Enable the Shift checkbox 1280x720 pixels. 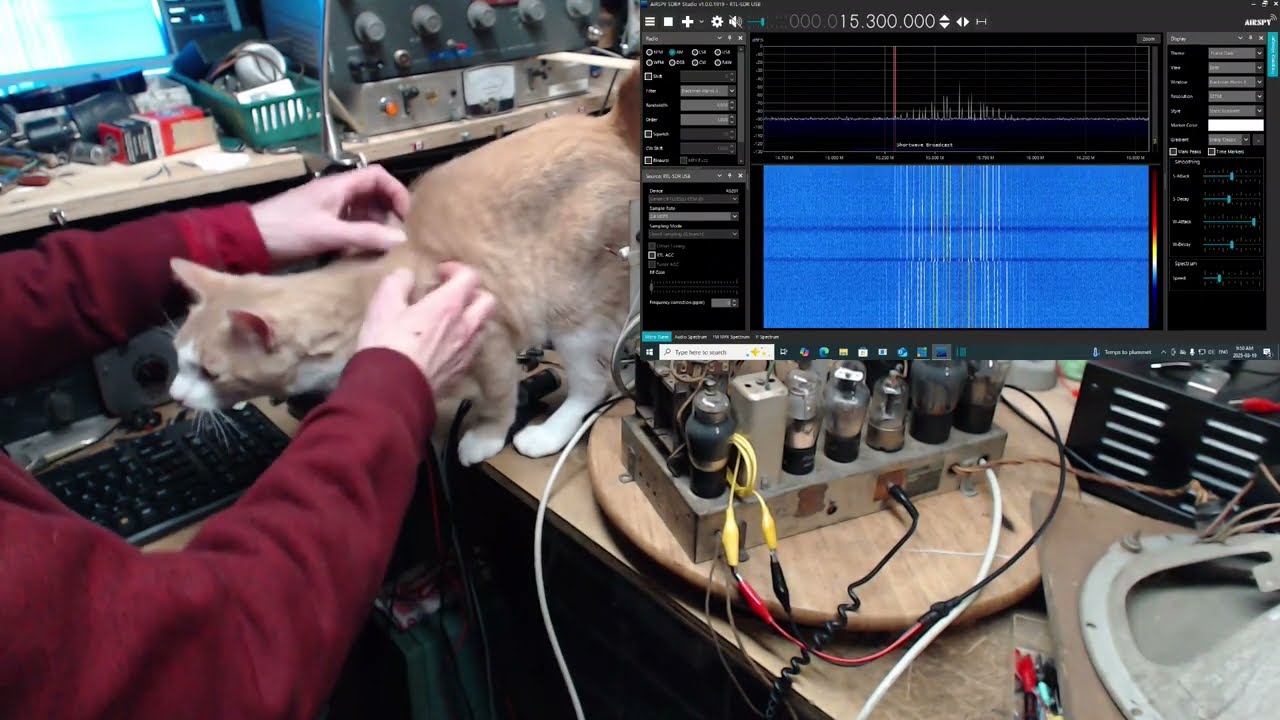pos(648,76)
